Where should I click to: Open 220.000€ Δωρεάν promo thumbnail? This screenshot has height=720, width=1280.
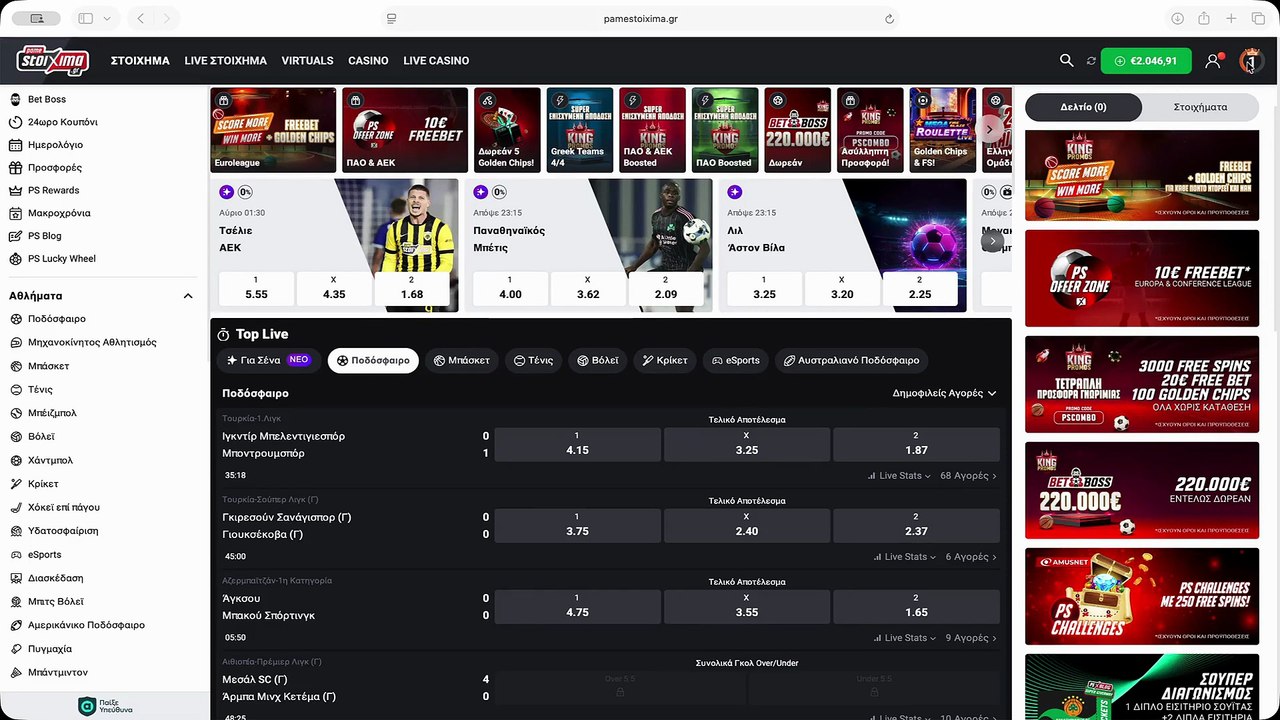point(798,130)
